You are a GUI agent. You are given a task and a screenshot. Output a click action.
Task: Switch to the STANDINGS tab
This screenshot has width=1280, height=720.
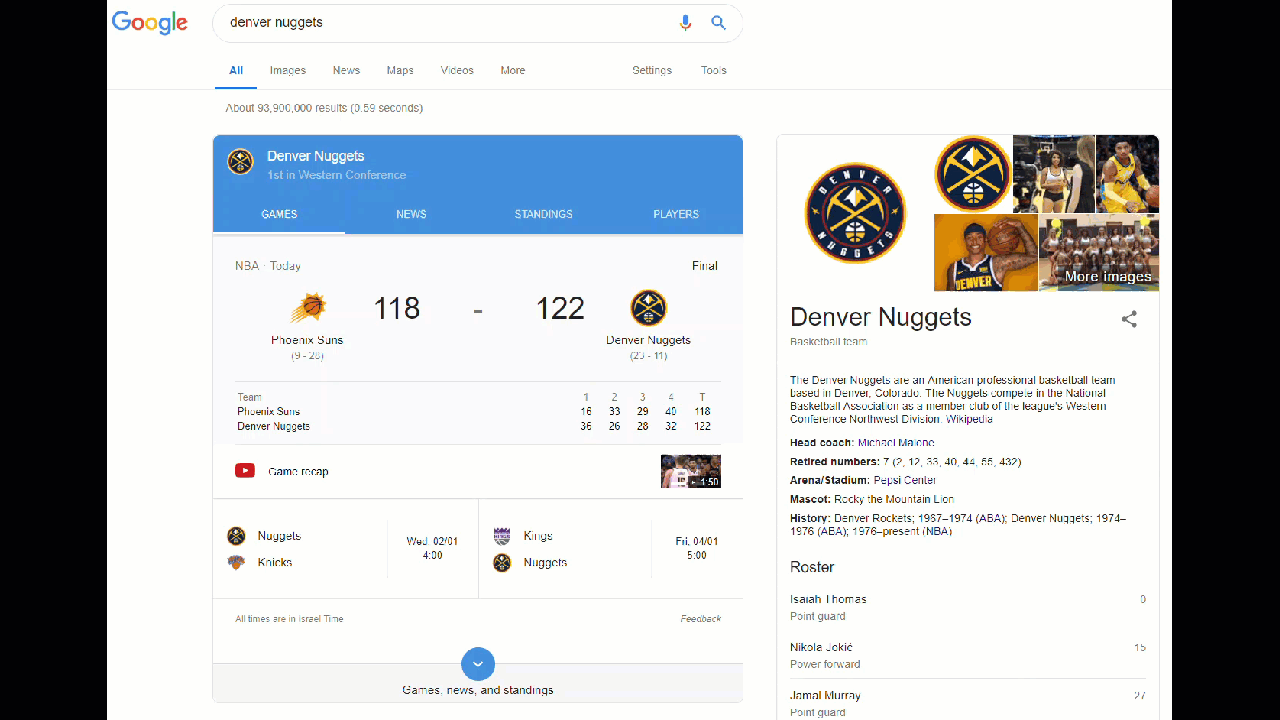(544, 214)
